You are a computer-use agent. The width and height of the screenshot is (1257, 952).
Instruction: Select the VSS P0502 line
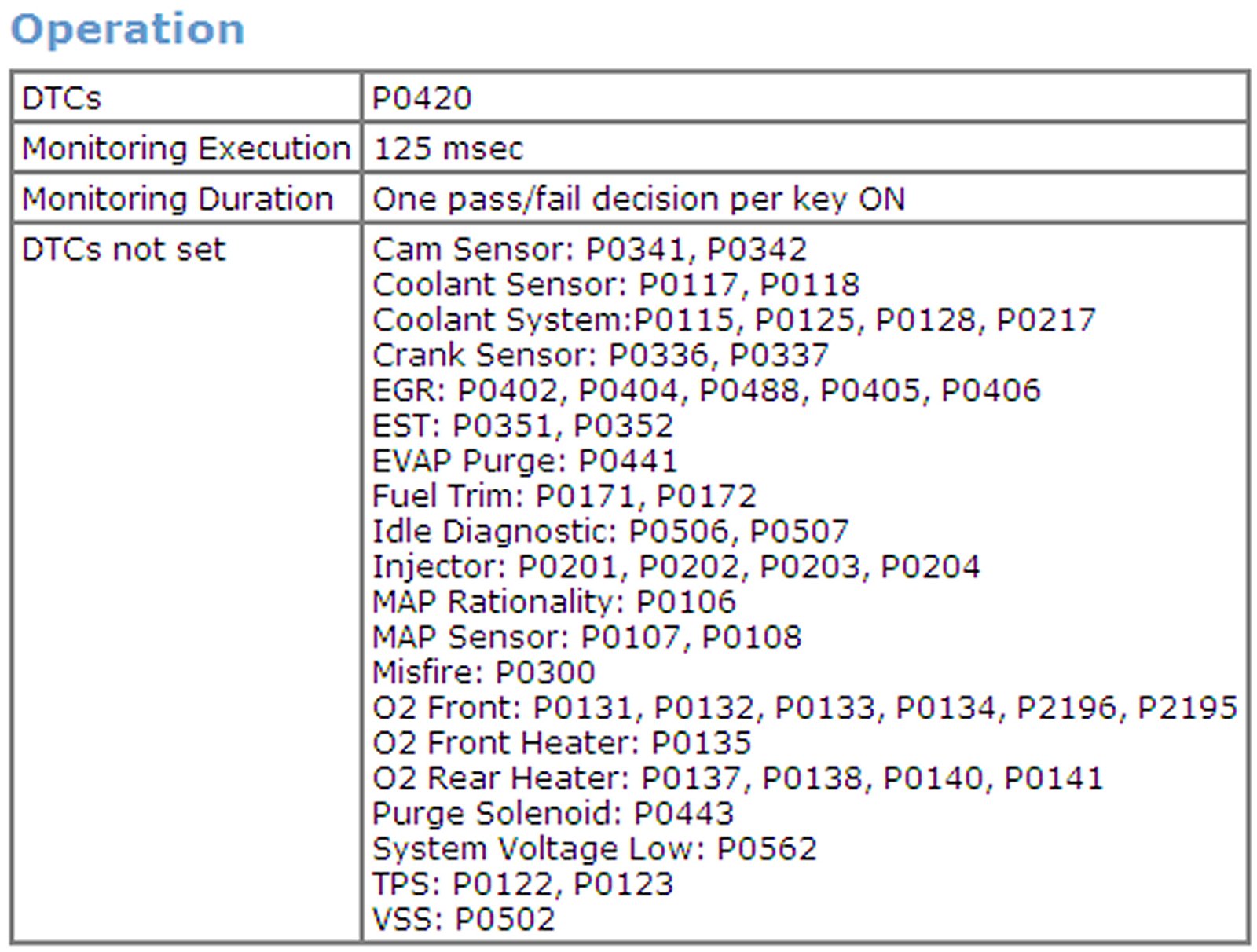[x=464, y=919]
